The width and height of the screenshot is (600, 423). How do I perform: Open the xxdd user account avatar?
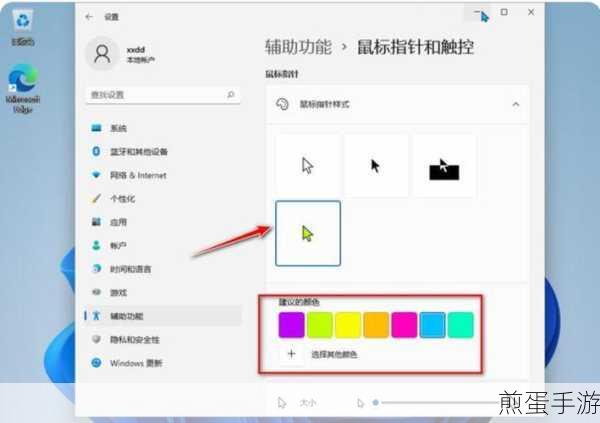[102, 54]
